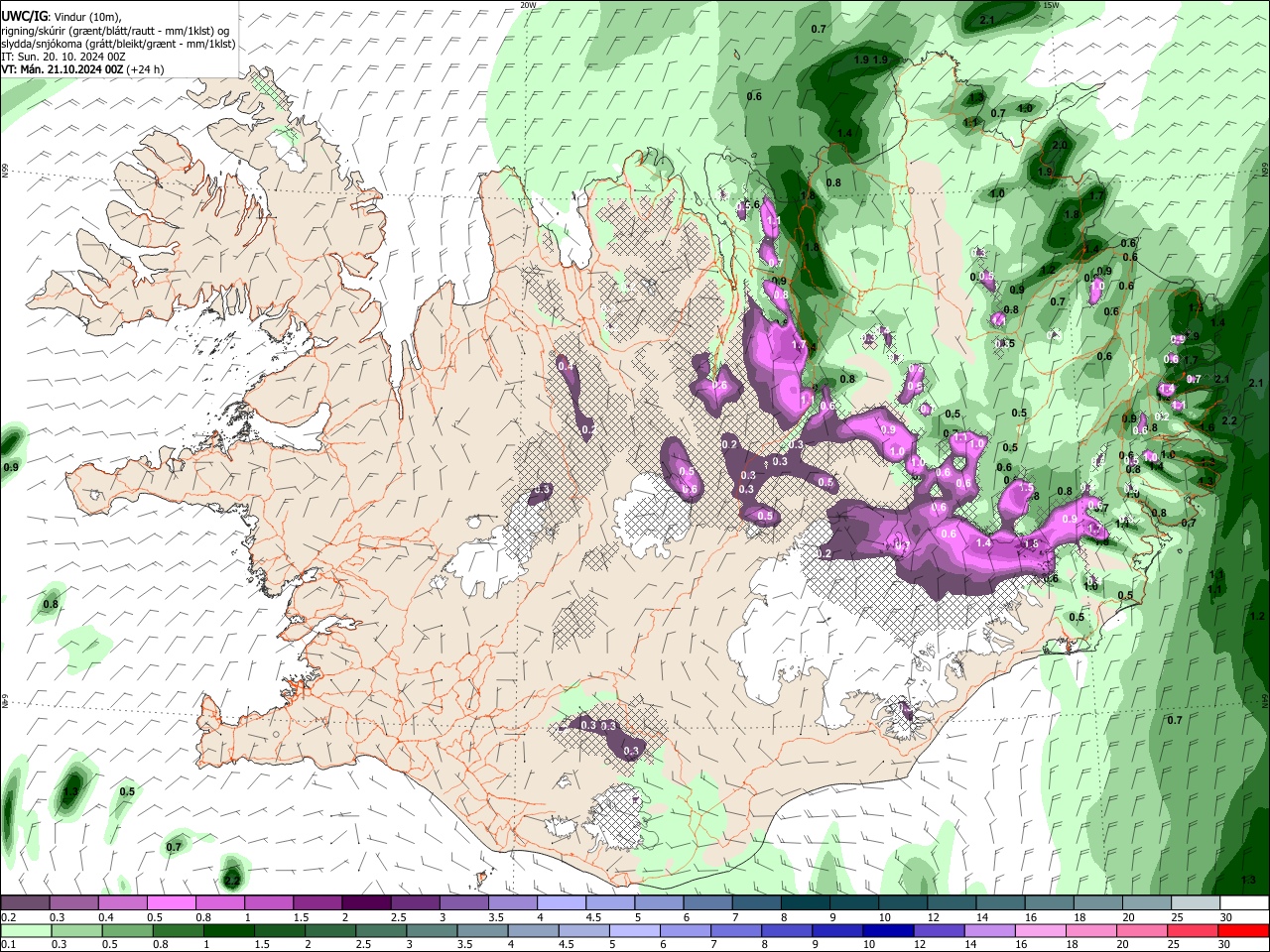The image size is (1270, 952).
Task: Click the 2.0 precipitation value on map
Action: pos(1060,145)
